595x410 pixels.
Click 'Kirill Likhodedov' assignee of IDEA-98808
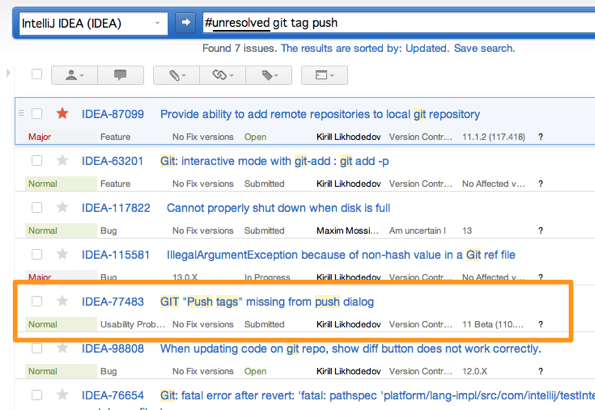[x=349, y=372]
